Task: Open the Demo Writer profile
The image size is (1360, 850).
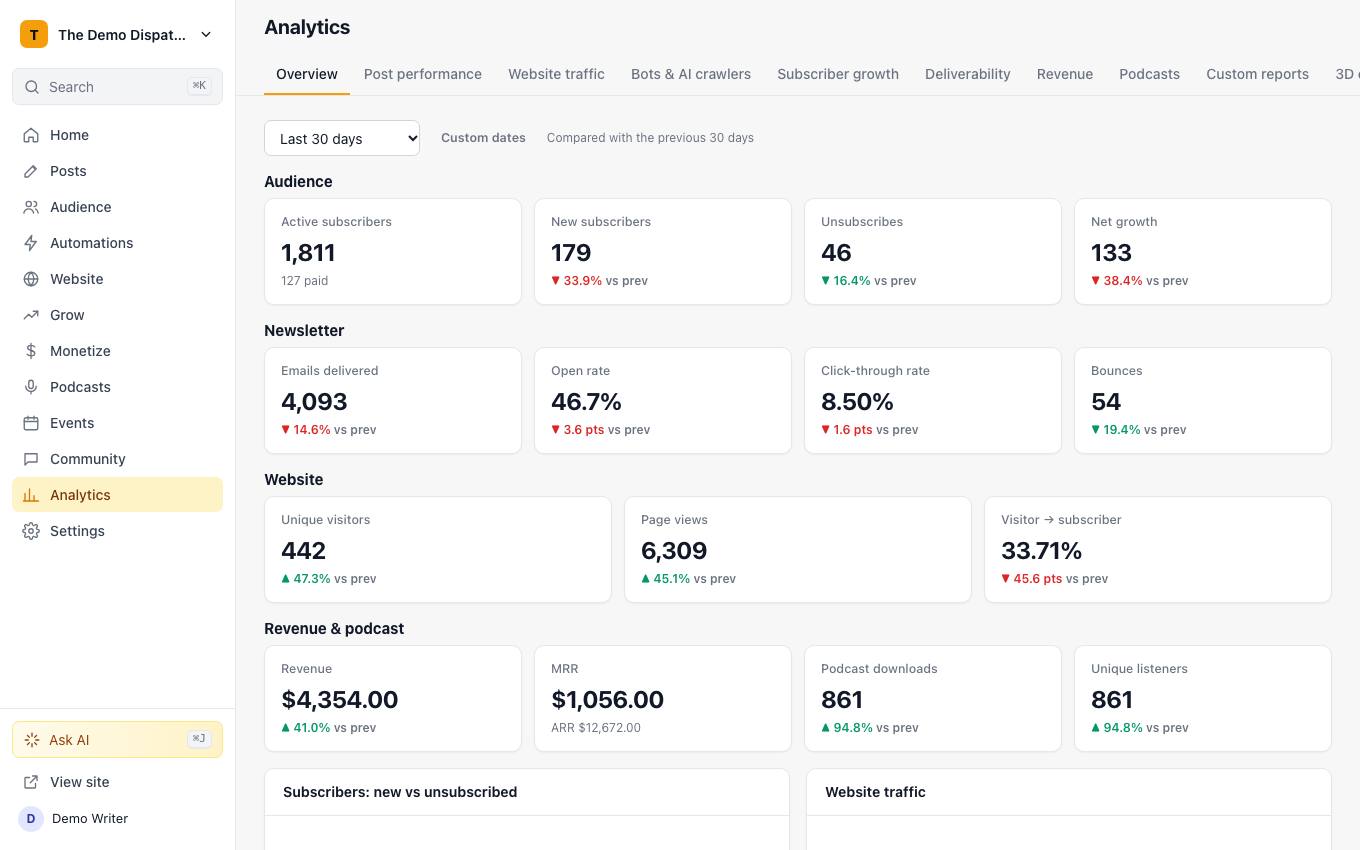Action: [x=117, y=818]
